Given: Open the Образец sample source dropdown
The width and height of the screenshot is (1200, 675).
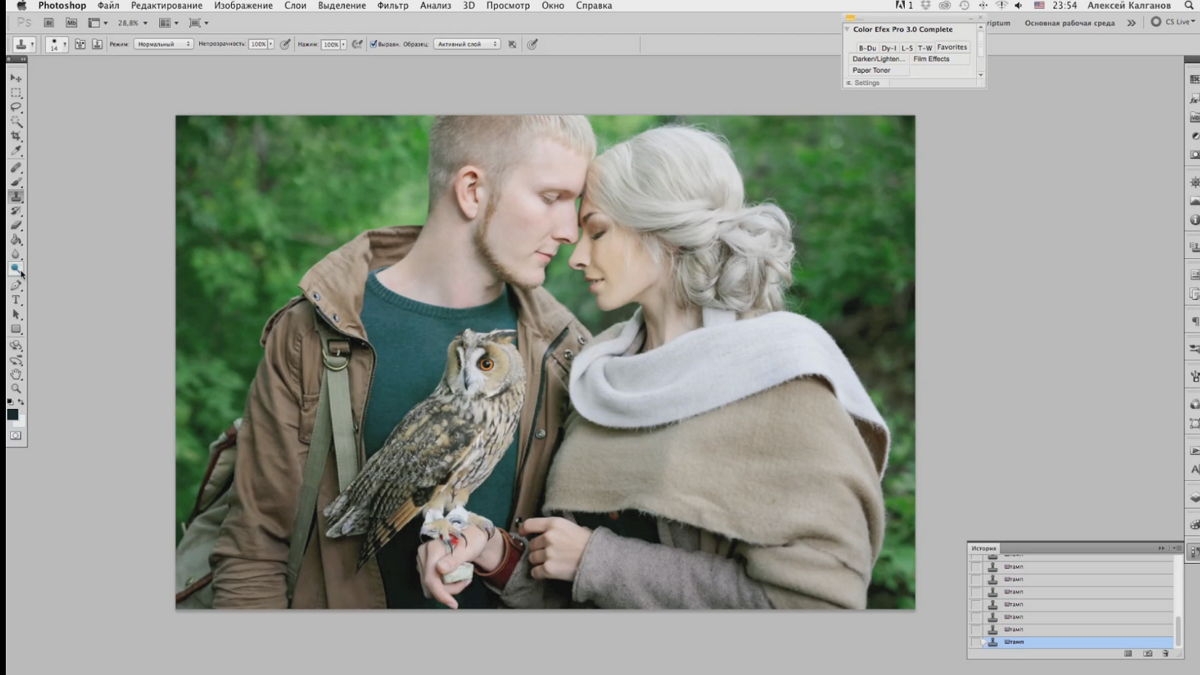Looking at the screenshot, I should click(466, 44).
